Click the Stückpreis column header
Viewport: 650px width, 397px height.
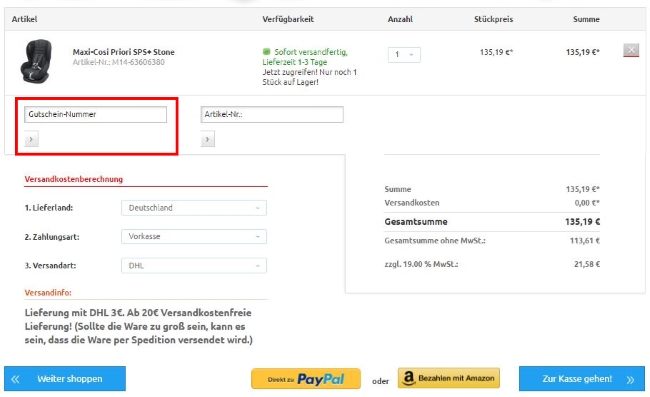pyautogui.click(x=493, y=19)
